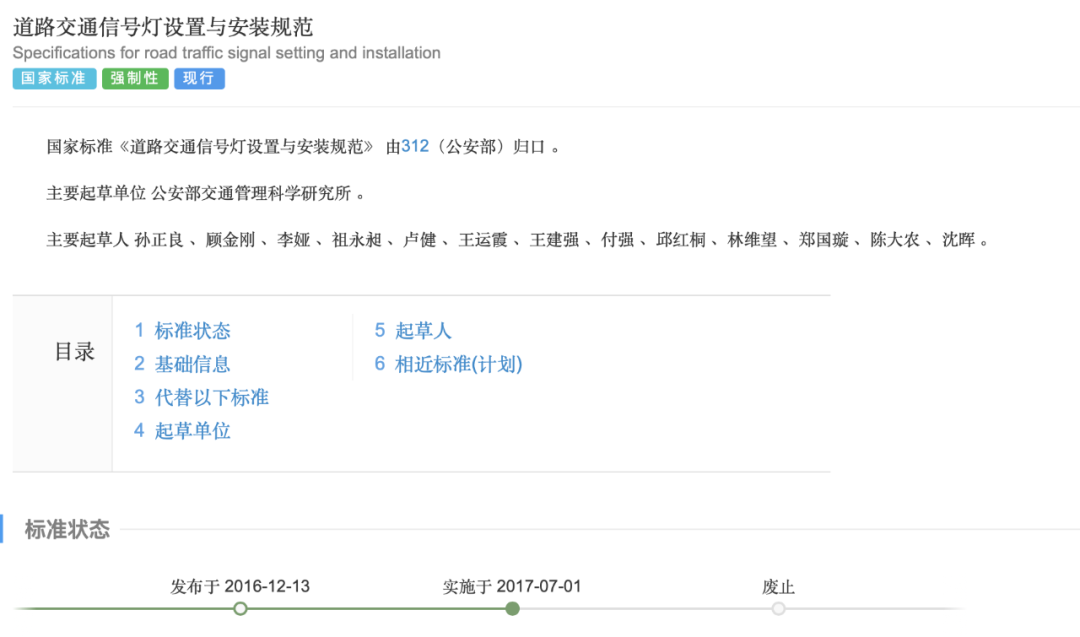Viewport: 1080px width, 637px height.
Task: Click the blue 现行 status tag
Action: pos(199,79)
